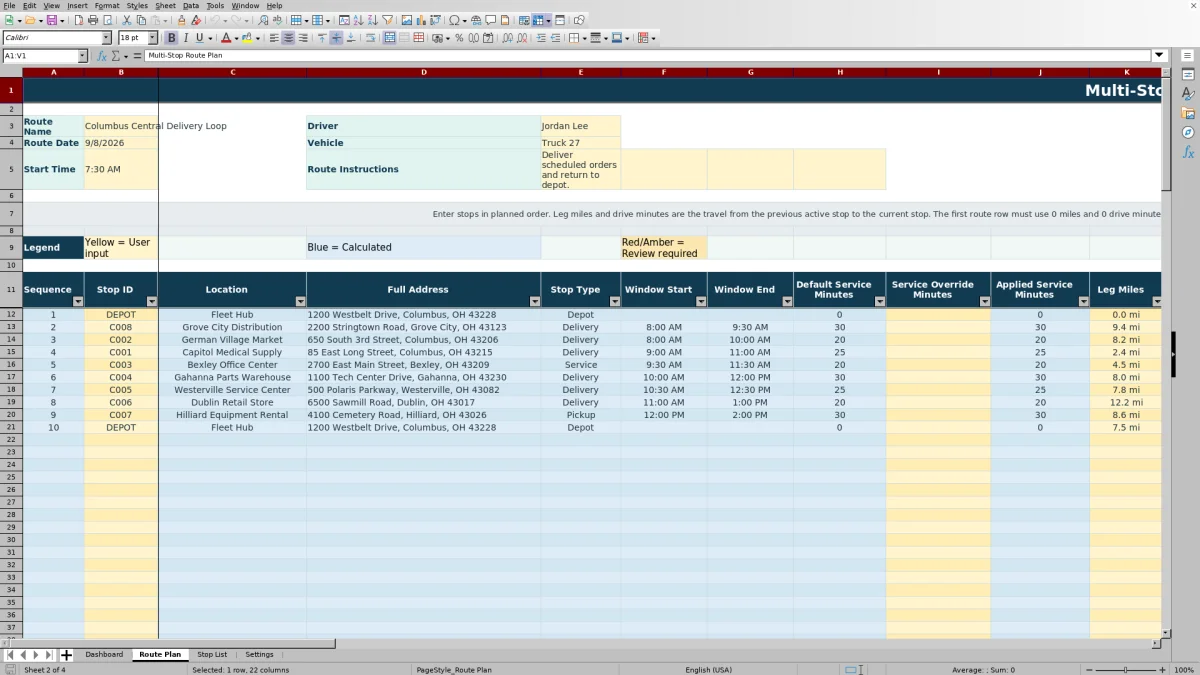Click the Insert Chart icon

(420, 20)
